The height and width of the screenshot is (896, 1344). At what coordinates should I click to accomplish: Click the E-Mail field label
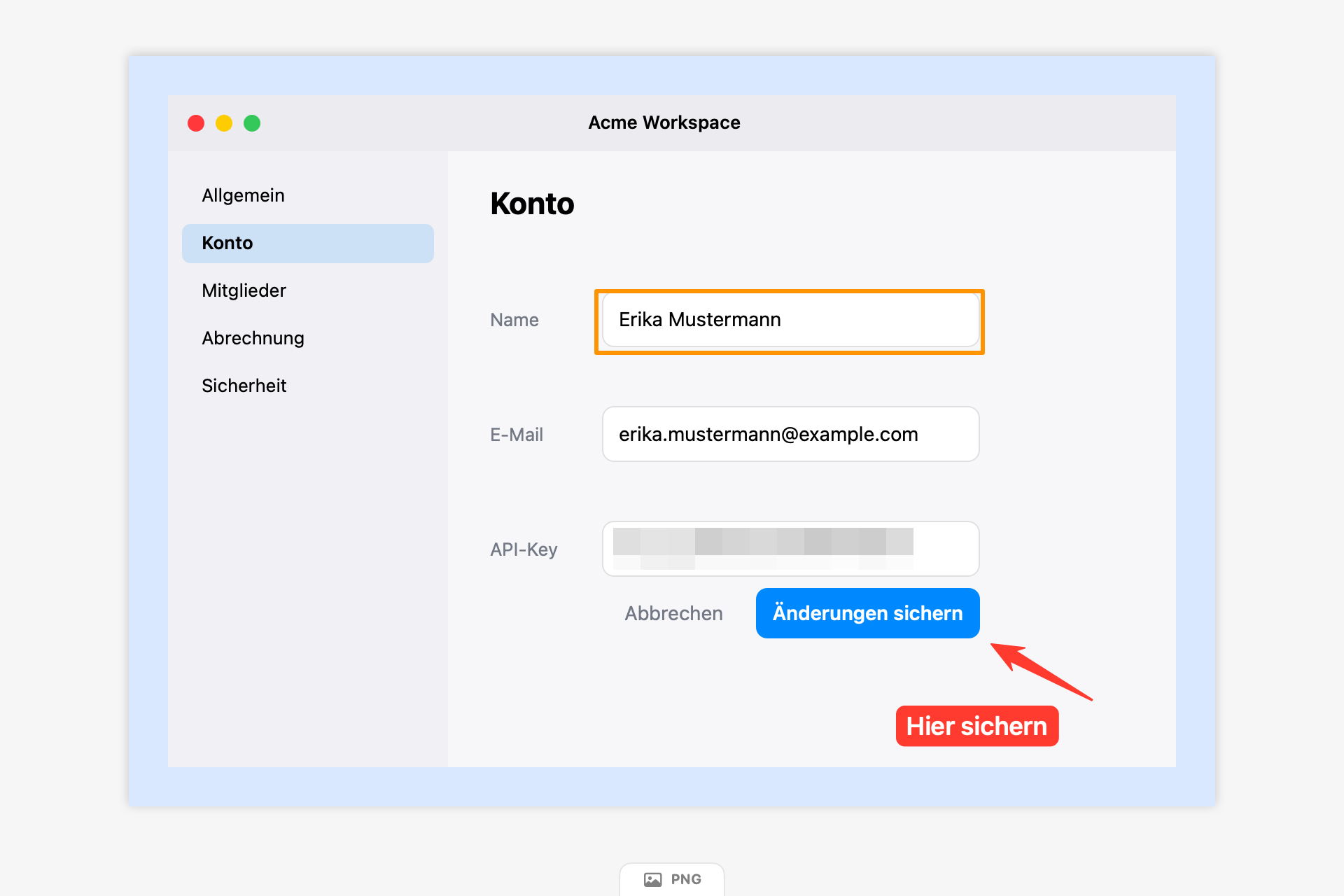pos(517,435)
